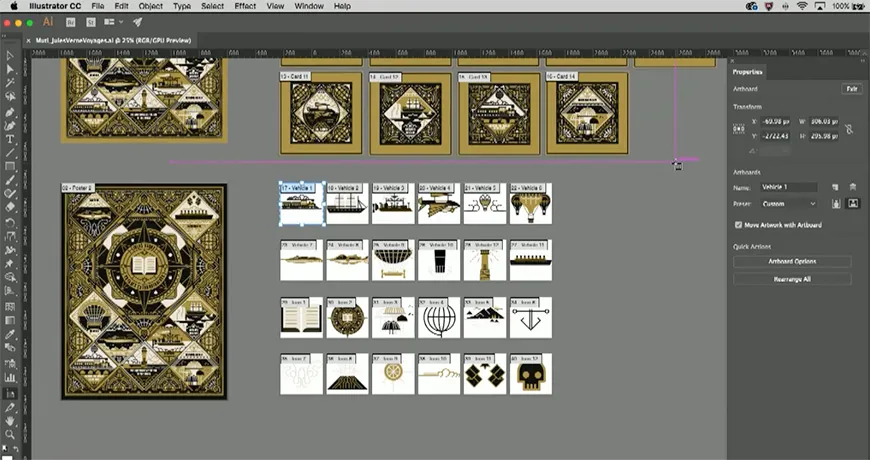This screenshot has height=460, width=870.
Task: Click the artboard Name field
Action: coord(788,188)
